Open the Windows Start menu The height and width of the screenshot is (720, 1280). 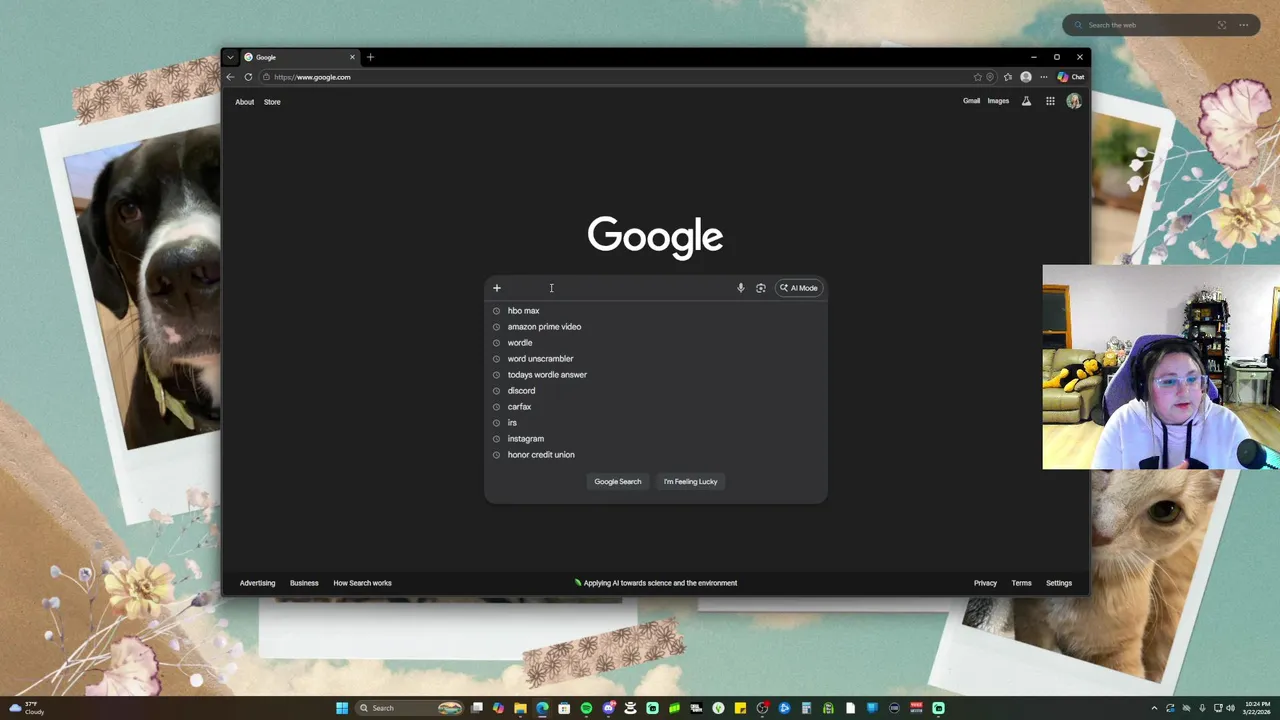tap(342, 708)
